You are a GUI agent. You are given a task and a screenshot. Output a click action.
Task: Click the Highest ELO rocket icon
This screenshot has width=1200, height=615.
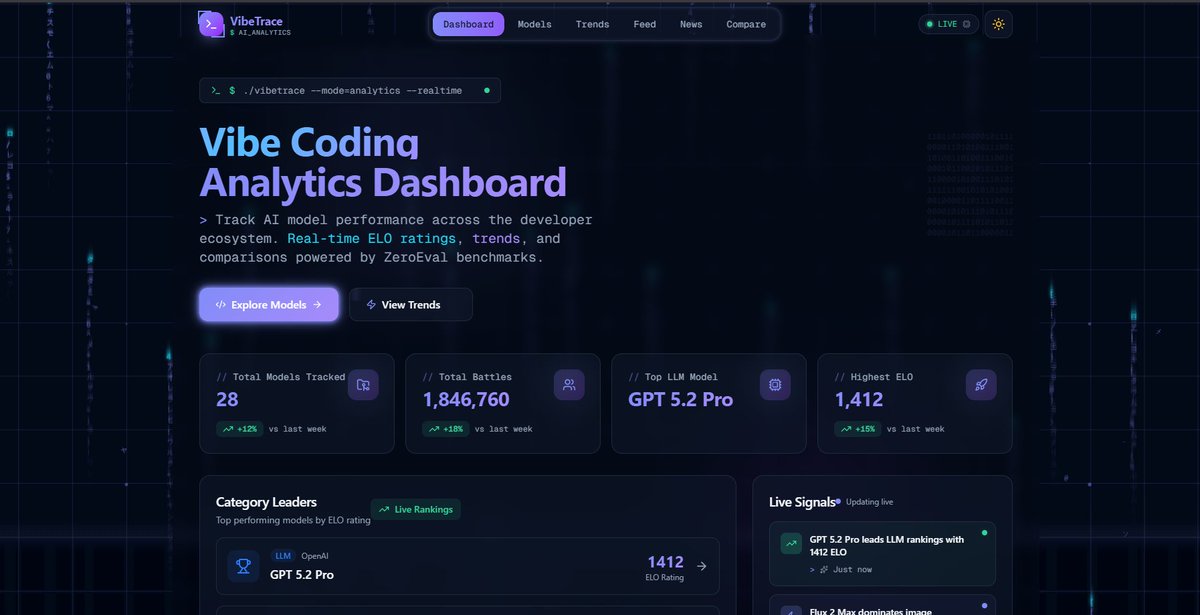click(981, 385)
